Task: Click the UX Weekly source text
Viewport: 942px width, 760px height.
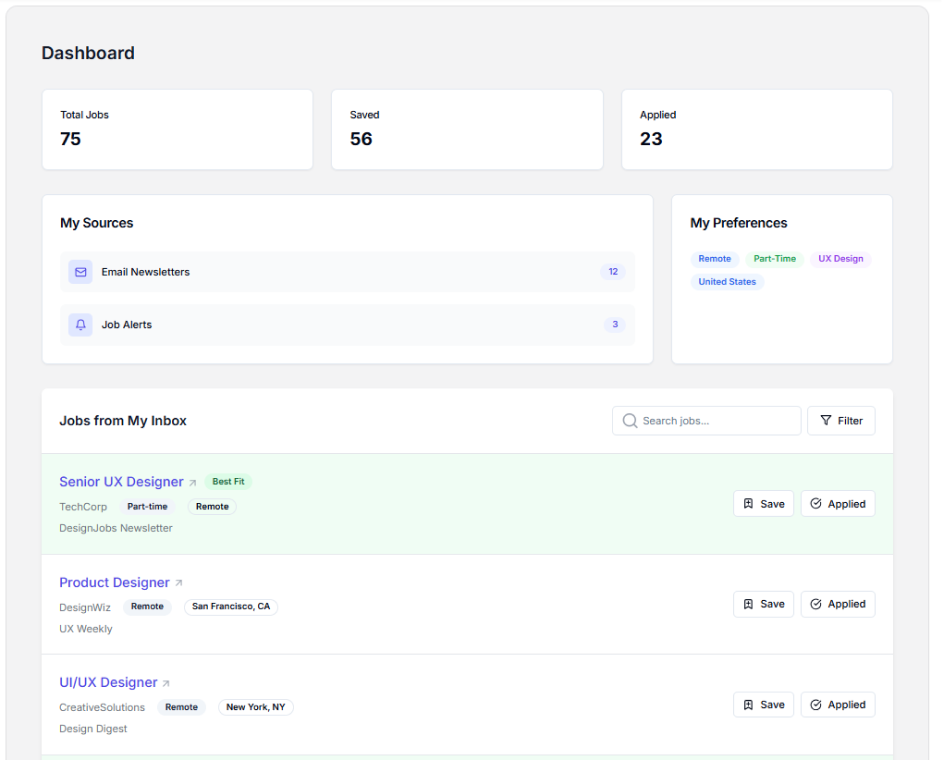Action: click(86, 629)
